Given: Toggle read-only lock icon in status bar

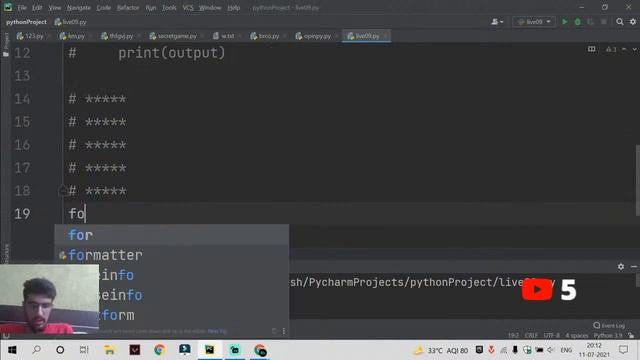Looking at the screenshot, I should pyautogui.click(x=631, y=336).
